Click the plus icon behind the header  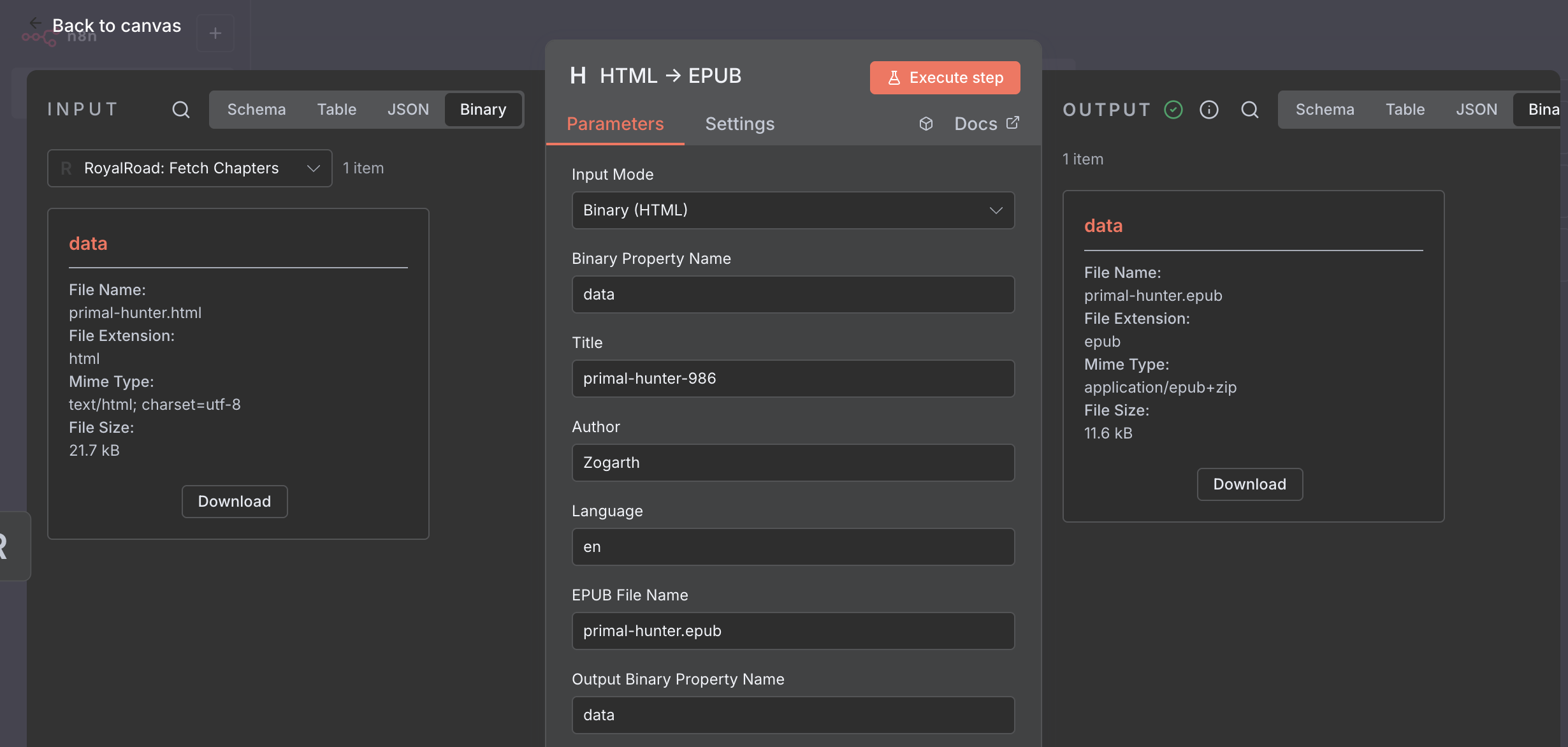pyautogui.click(x=215, y=33)
